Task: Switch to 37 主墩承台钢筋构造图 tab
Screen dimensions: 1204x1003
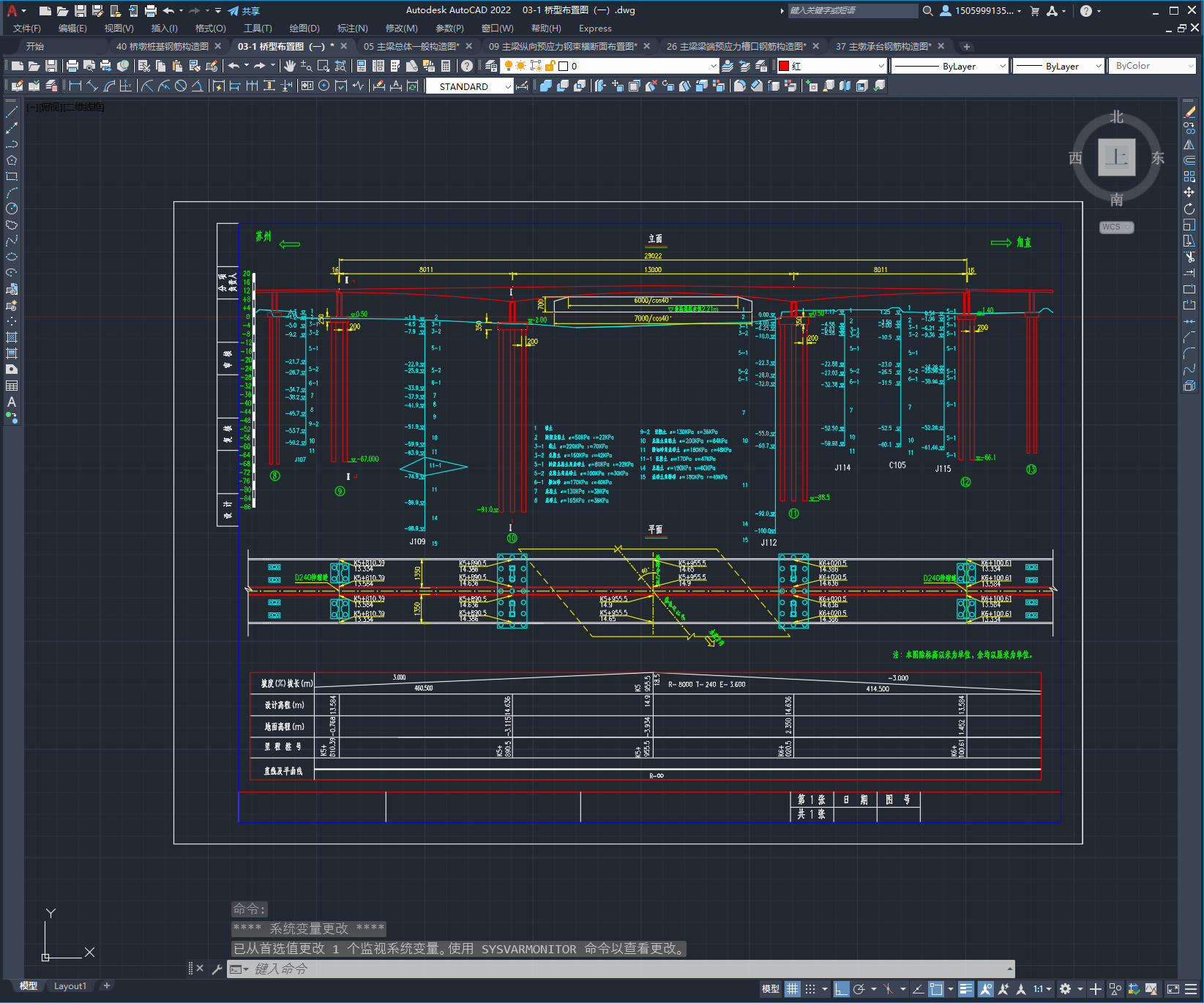Action: coord(883,46)
